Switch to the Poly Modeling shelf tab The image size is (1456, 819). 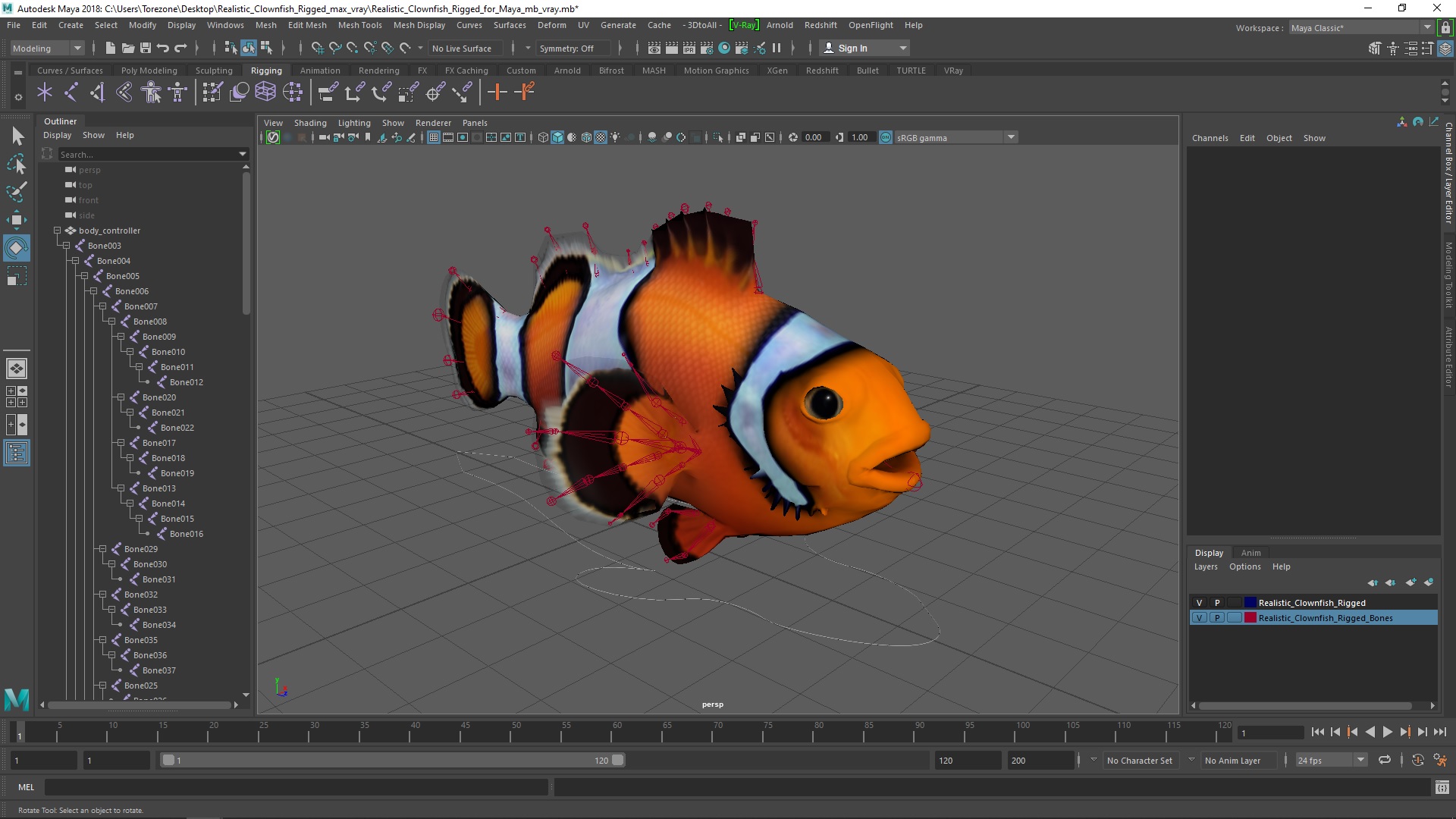pos(149,71)
